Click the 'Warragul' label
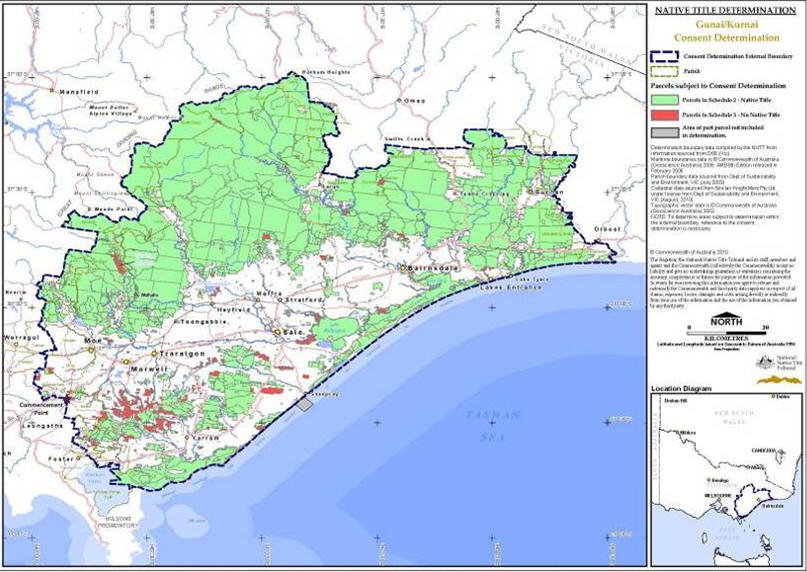The height and width of the screenshot is (572, 807). (22, 338)
